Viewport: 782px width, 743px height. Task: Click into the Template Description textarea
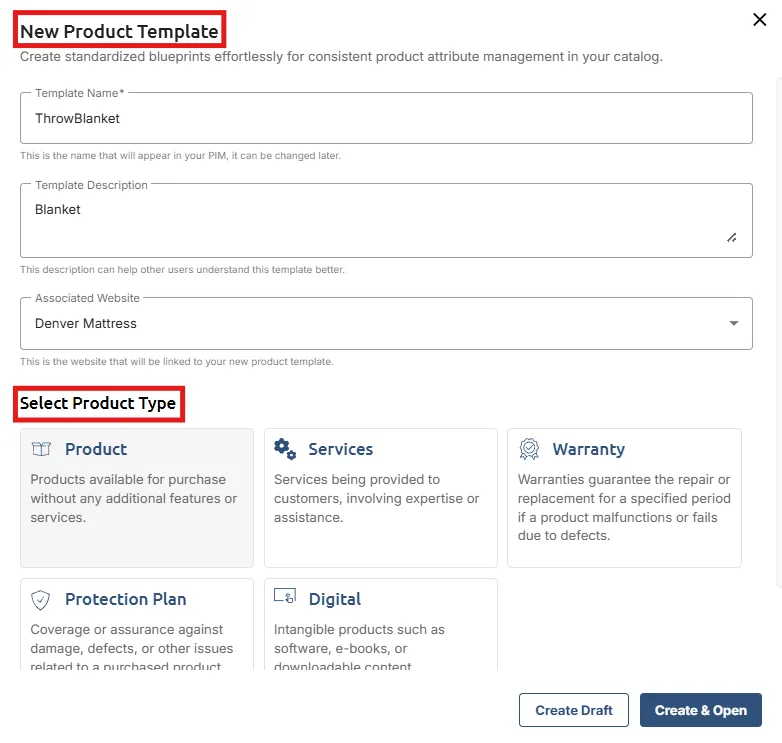386,220
